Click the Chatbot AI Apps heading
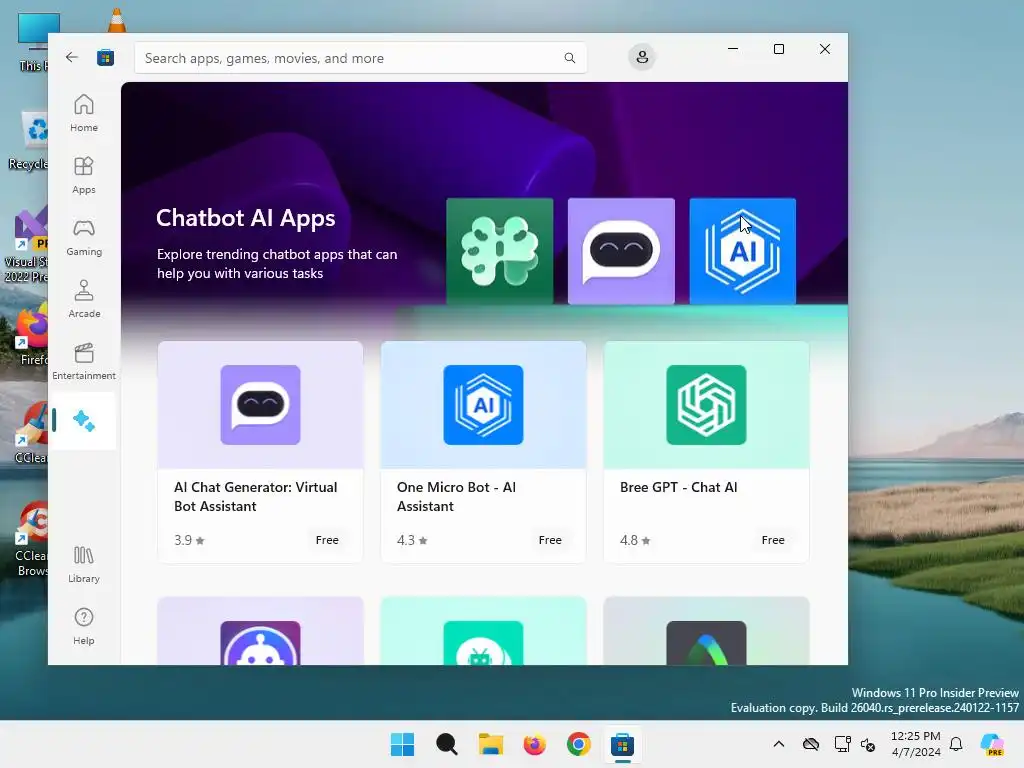The width and height of the screenshot is (1024, 768). [x=246, y=218]
